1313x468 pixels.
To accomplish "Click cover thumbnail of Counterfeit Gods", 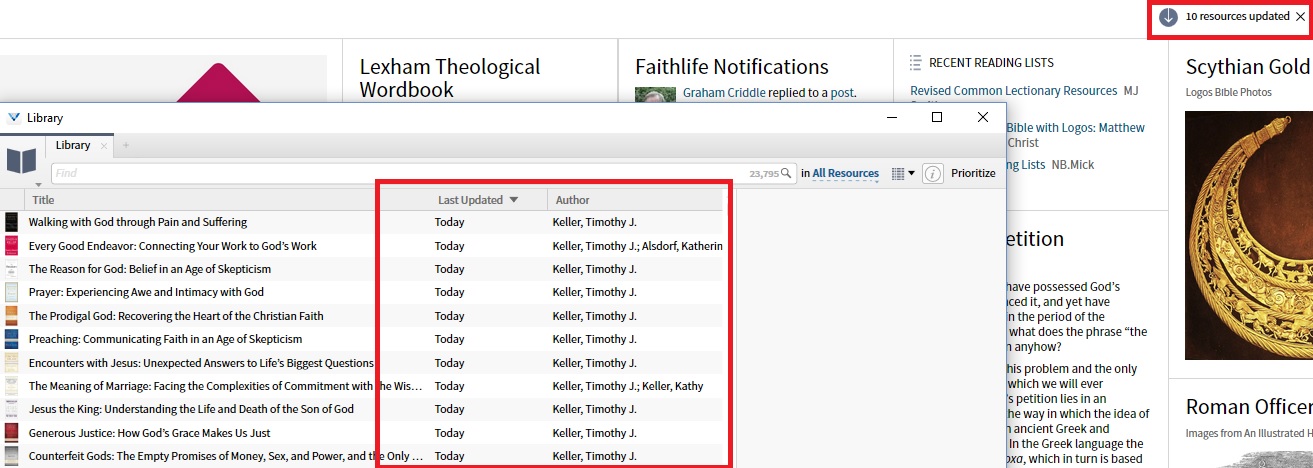I will [x=11, y=456].
